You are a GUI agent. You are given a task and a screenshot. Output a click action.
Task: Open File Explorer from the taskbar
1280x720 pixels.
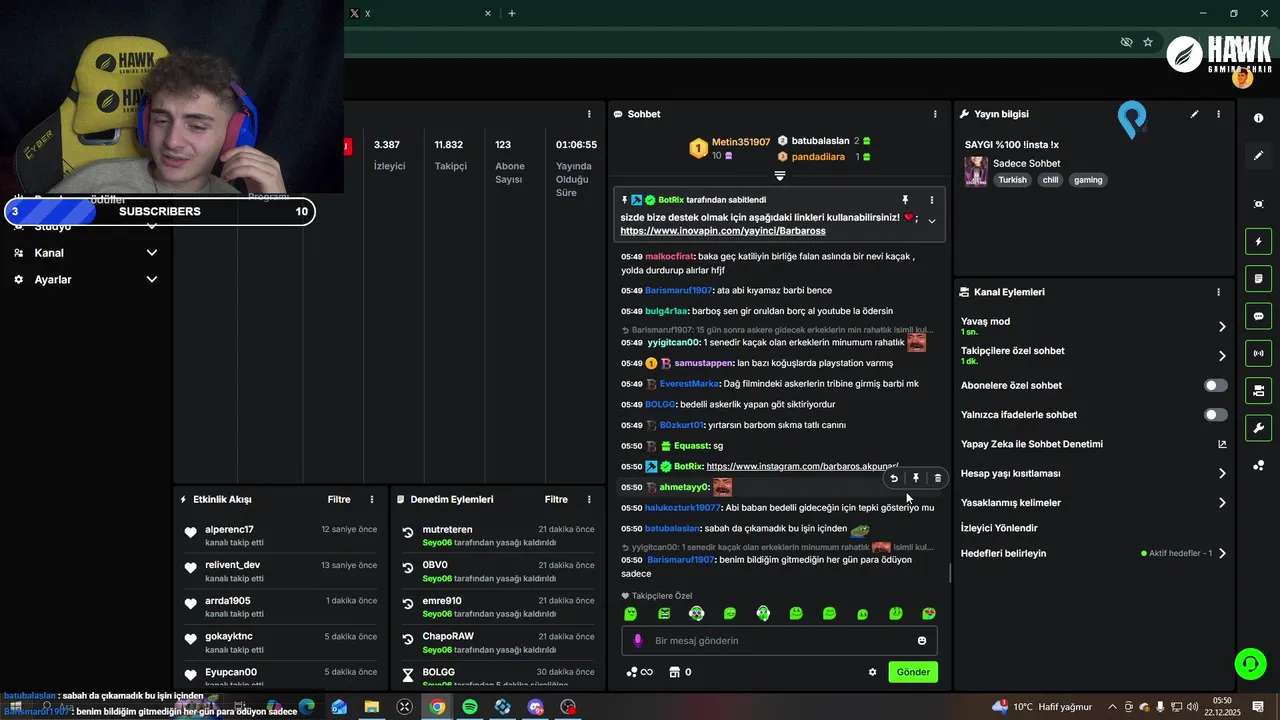(x=372, y=707)
